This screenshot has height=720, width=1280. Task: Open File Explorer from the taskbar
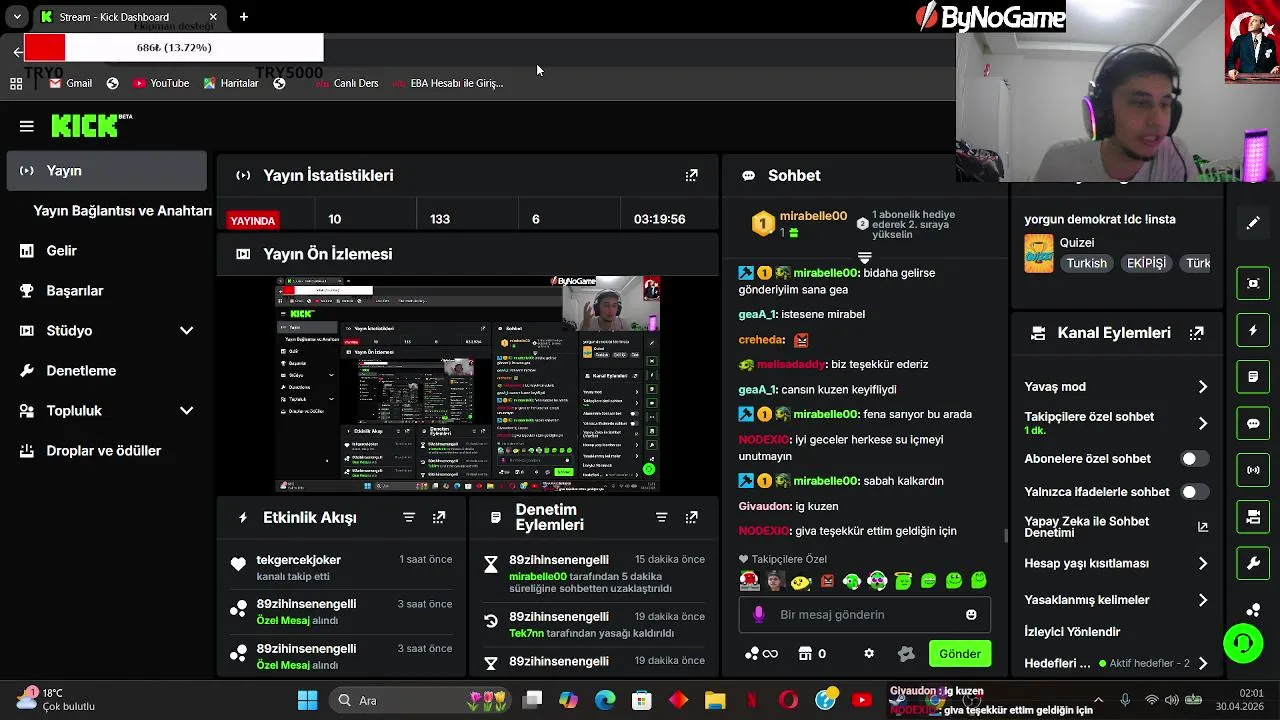715,700
